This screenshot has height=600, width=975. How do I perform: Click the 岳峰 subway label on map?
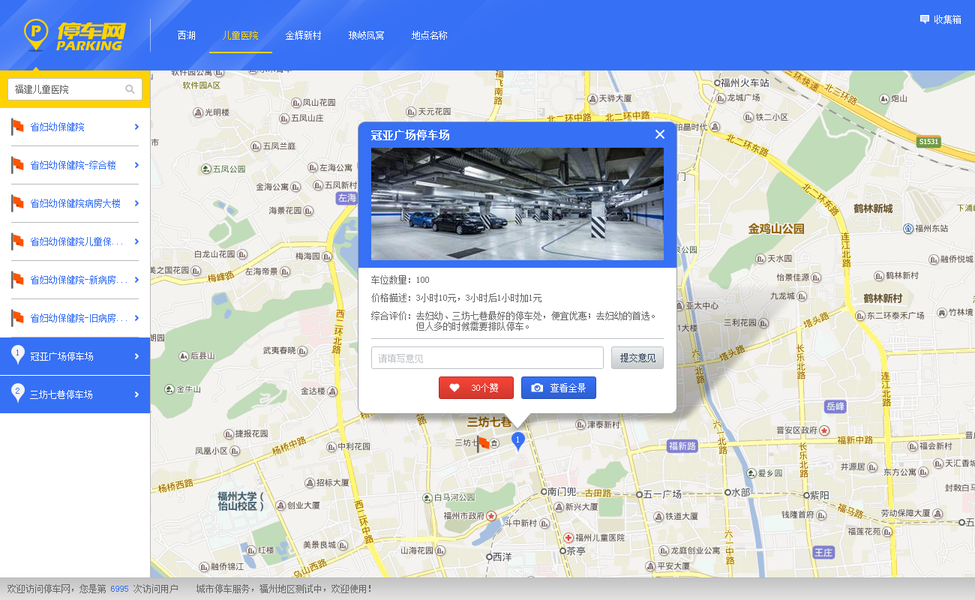[836, 406]
